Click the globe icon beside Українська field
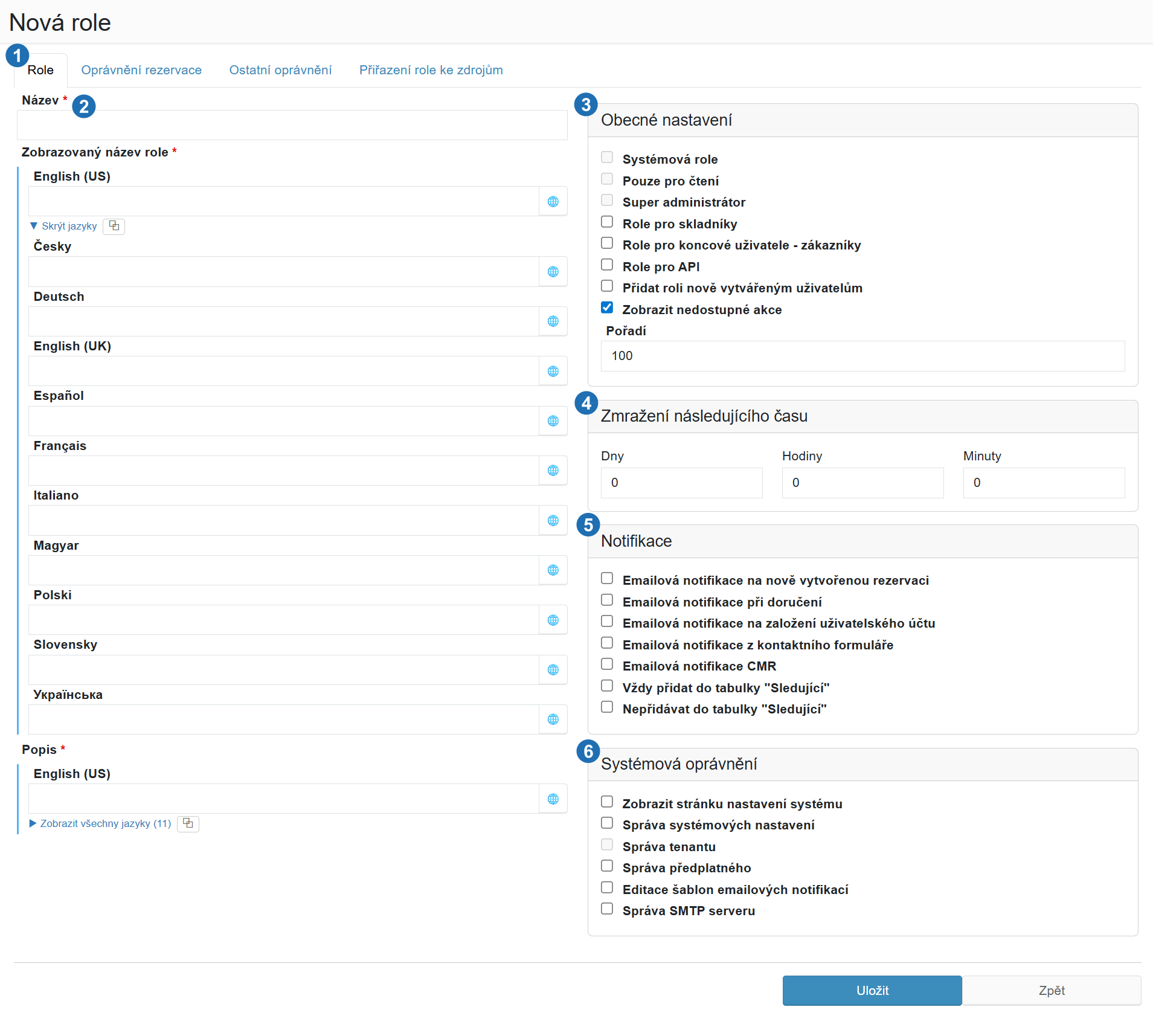This screenshot has width=1153, height=1036. pos(553,719)
